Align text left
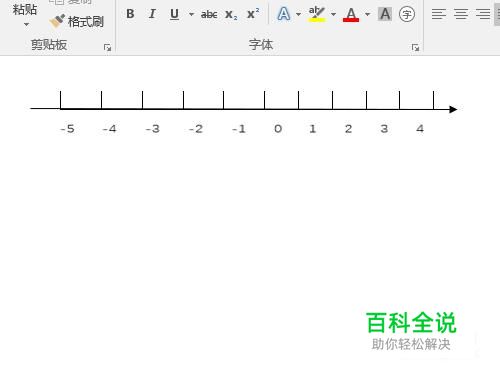500x383 pixels. click(439, 14)
